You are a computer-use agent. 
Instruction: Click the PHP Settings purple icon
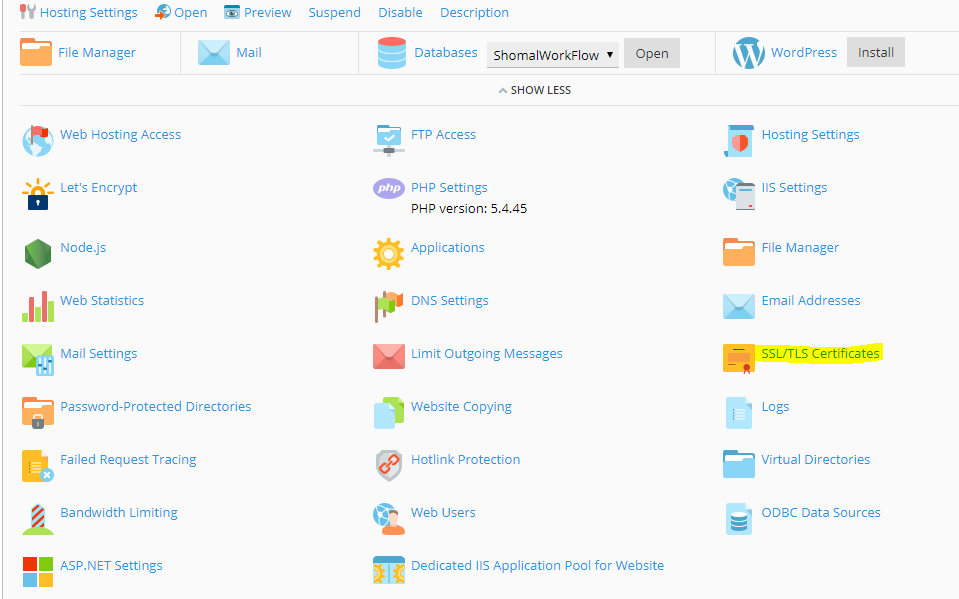coord(388,189)
